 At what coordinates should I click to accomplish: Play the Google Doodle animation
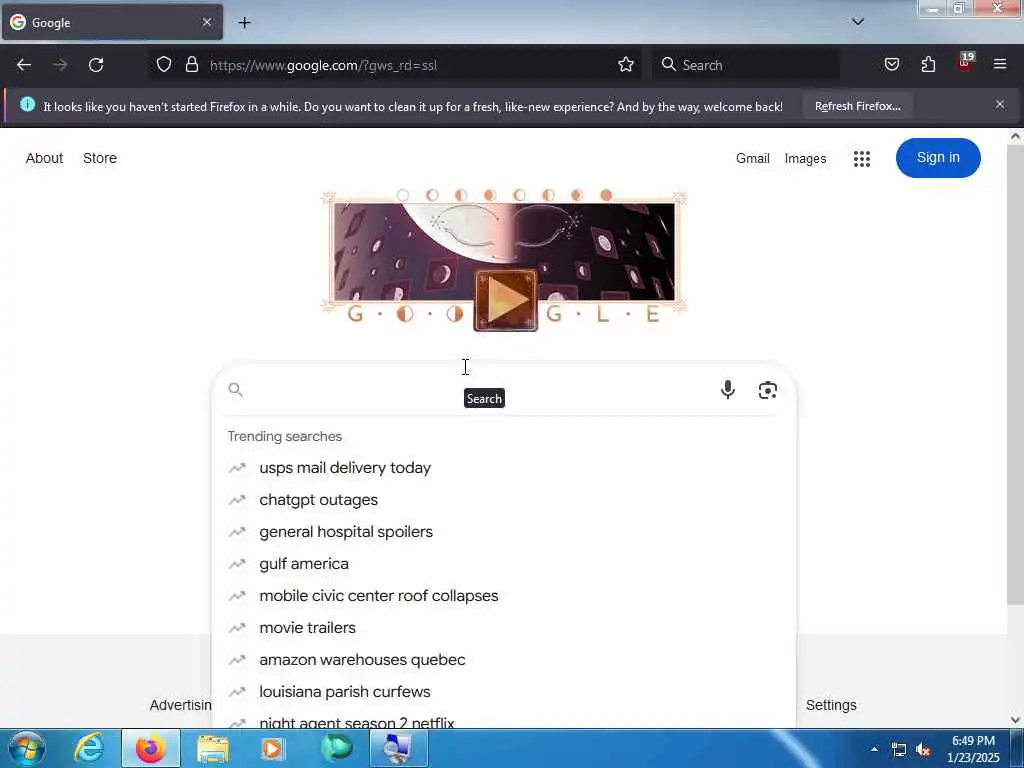point(505,300)
